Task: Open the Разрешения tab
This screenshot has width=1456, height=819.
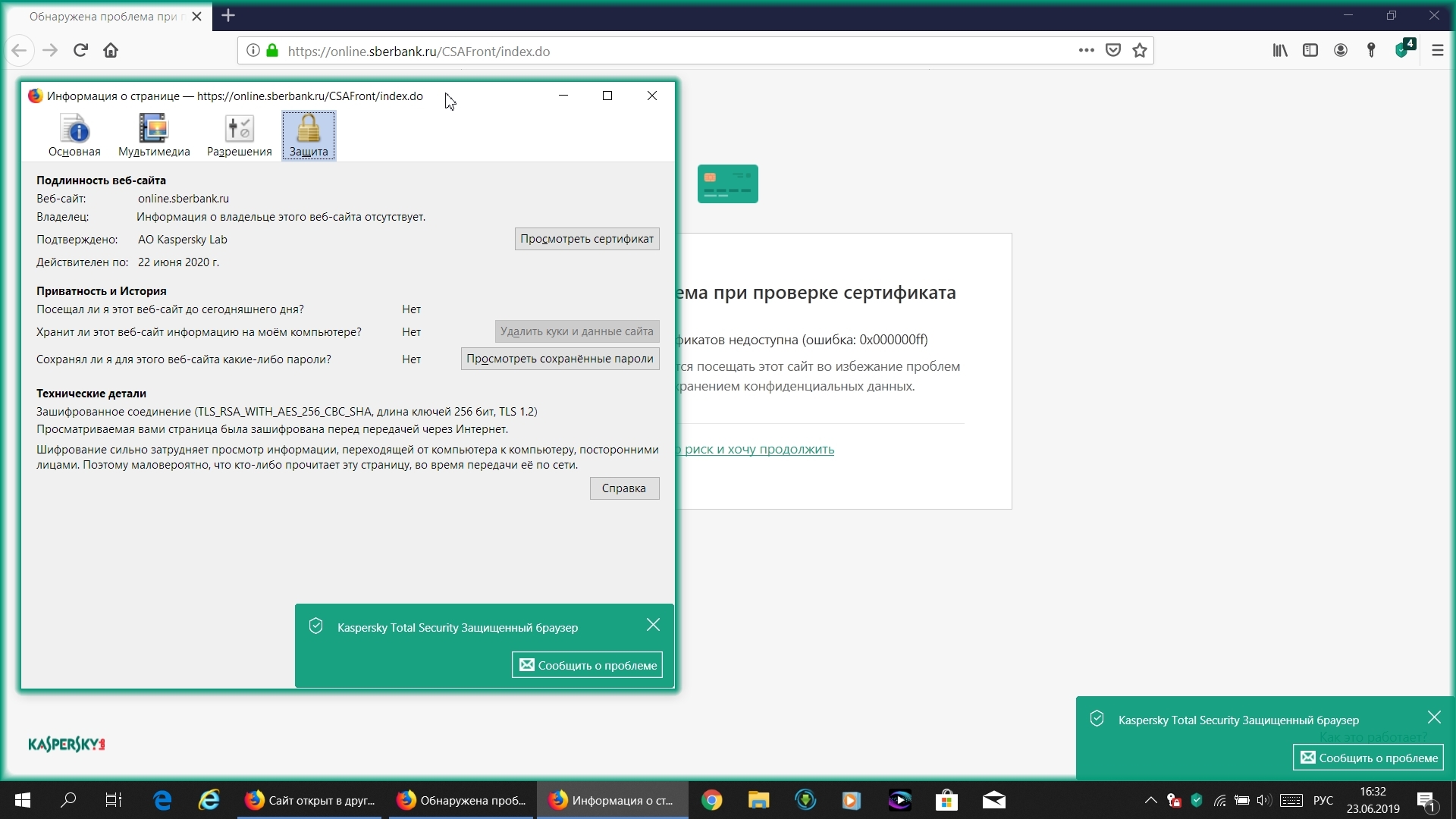Action: click(x=239, y=136)
